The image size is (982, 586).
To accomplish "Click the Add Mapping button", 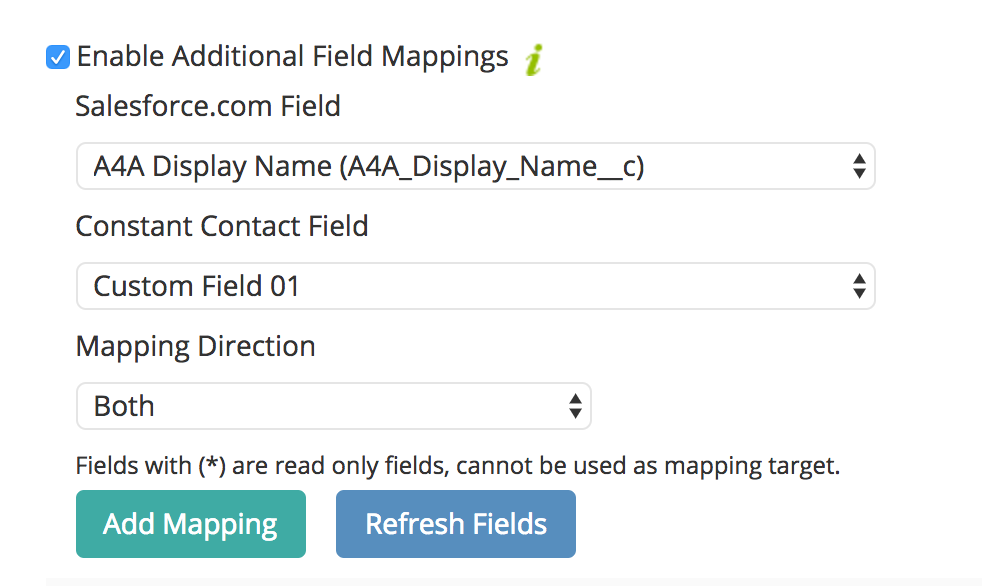I will 191,524.
